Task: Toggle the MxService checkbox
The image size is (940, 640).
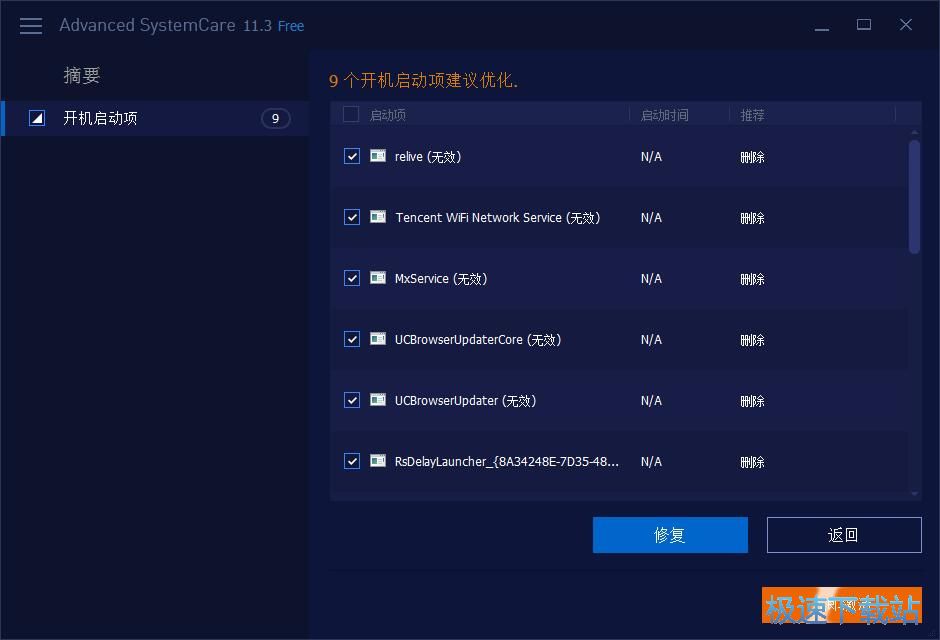Action: tap(351, 278)
